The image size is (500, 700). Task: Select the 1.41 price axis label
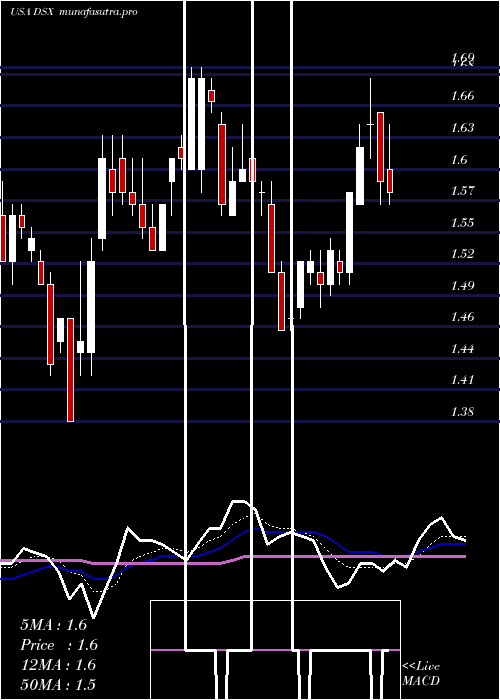tap(462, 380)
